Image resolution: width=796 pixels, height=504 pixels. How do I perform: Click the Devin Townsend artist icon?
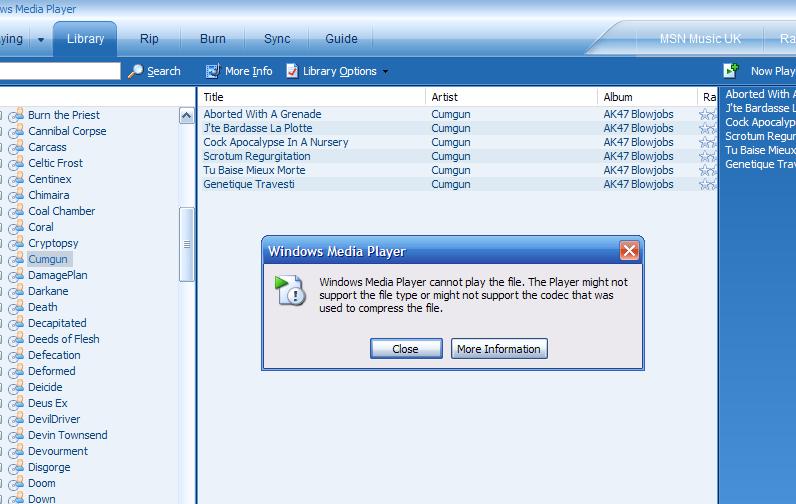[x=16, y=435]
